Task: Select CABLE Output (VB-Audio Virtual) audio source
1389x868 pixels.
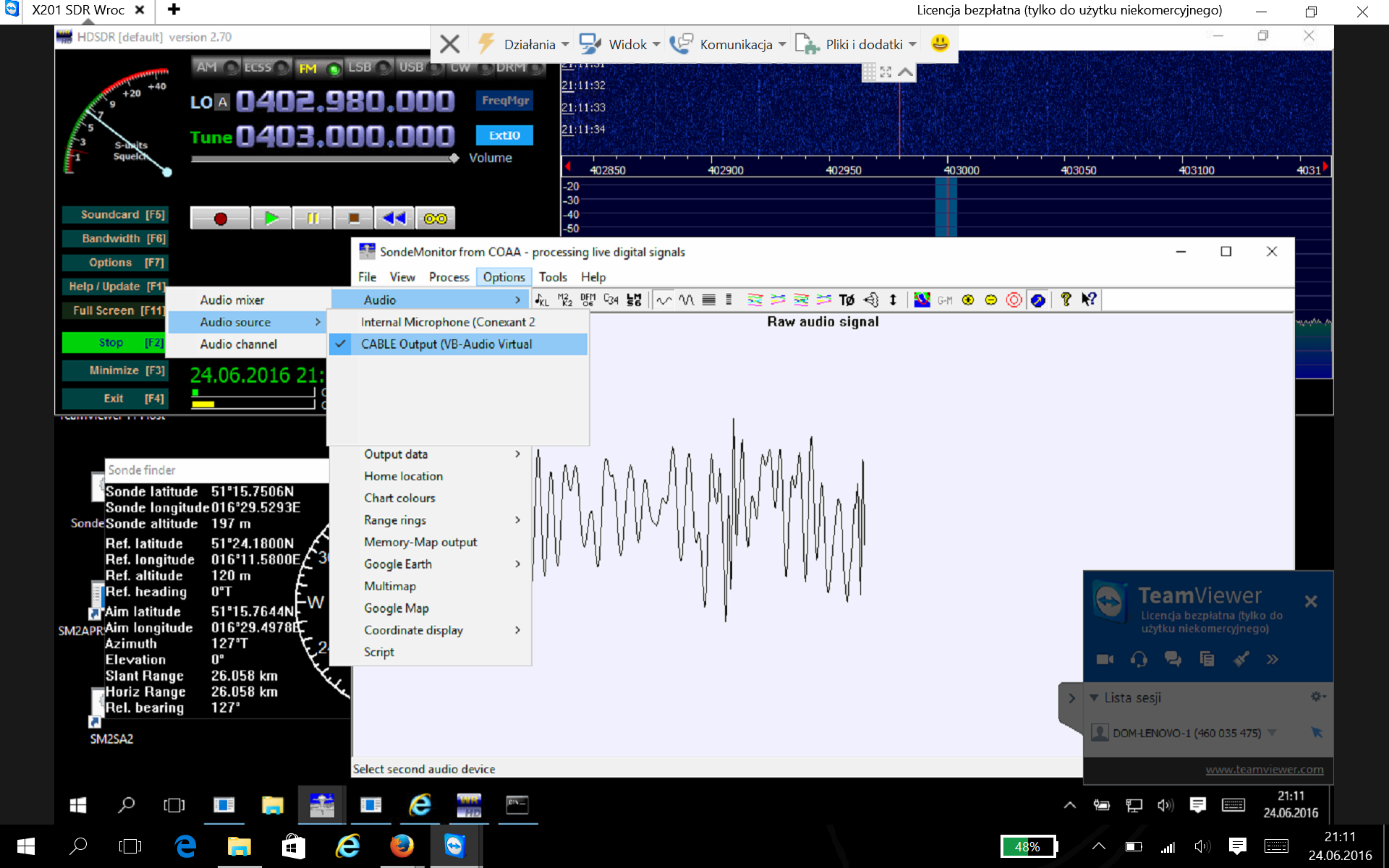Action: pos(458,344)
